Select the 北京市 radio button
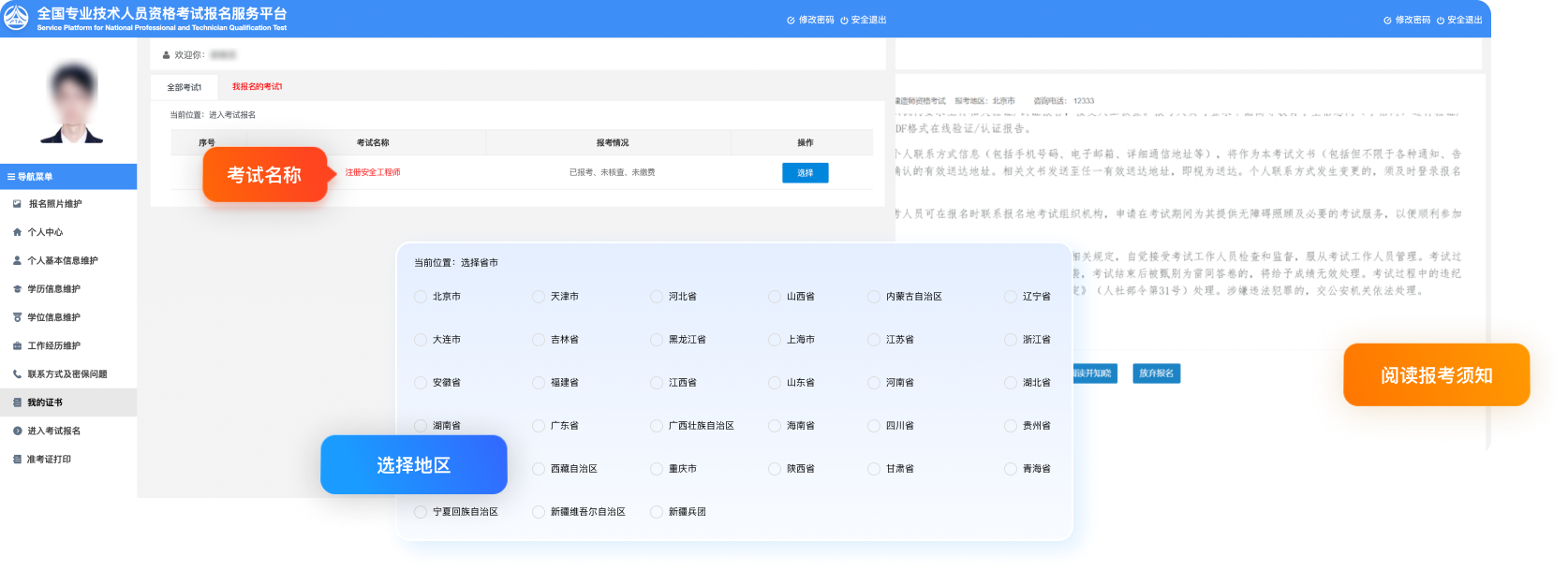Viewport: 1568px width, 571px height. [421, 297]
